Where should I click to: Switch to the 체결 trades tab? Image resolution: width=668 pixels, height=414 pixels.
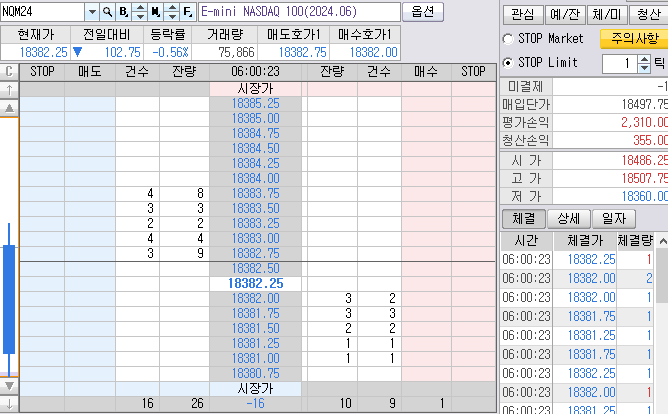524,218
